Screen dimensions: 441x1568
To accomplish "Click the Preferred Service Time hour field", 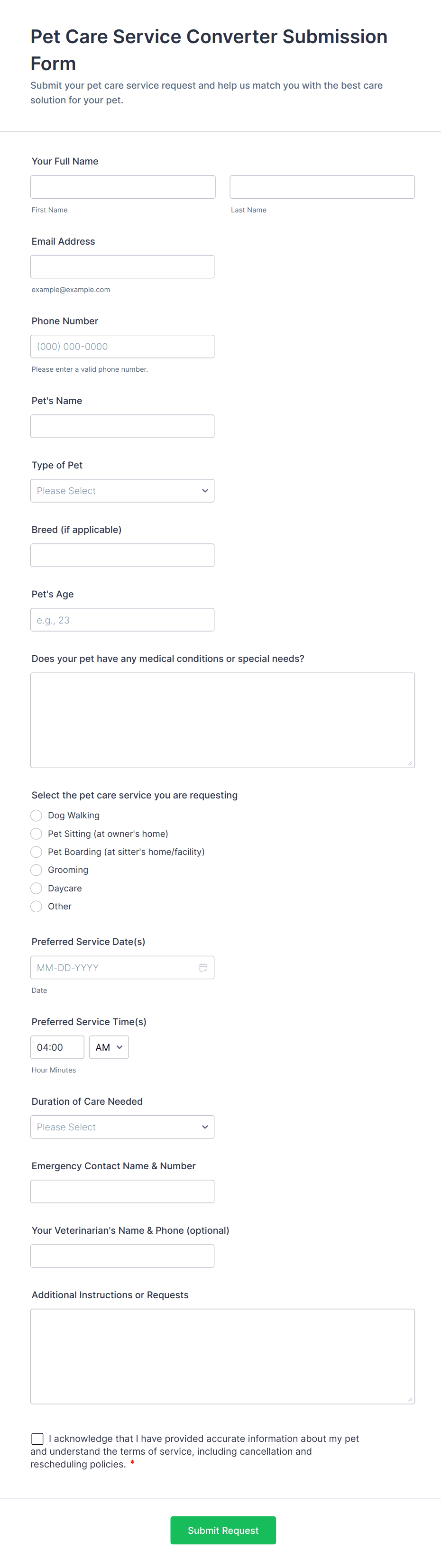I will 57,1047.
